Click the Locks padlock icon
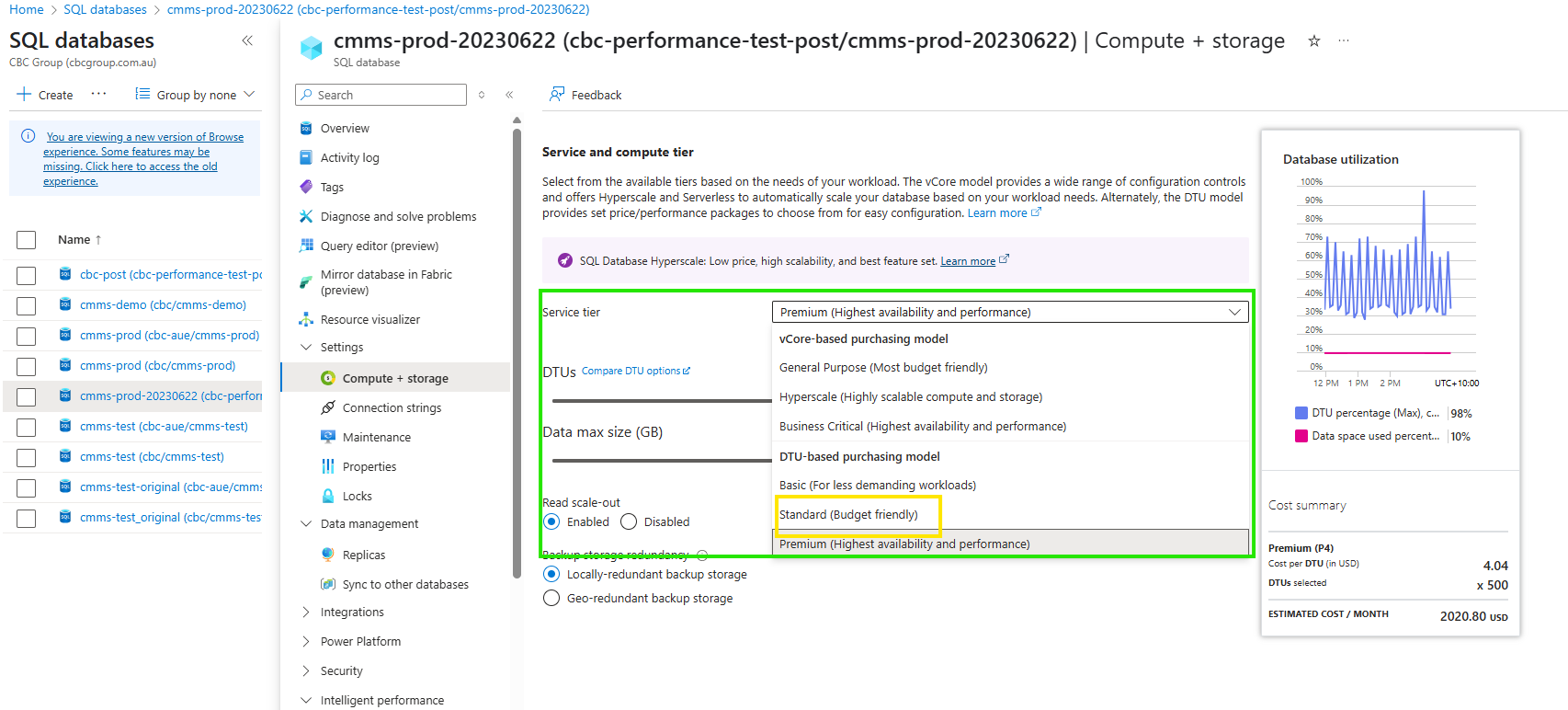This screenshot has height=710, width=1568. point(328,496)
